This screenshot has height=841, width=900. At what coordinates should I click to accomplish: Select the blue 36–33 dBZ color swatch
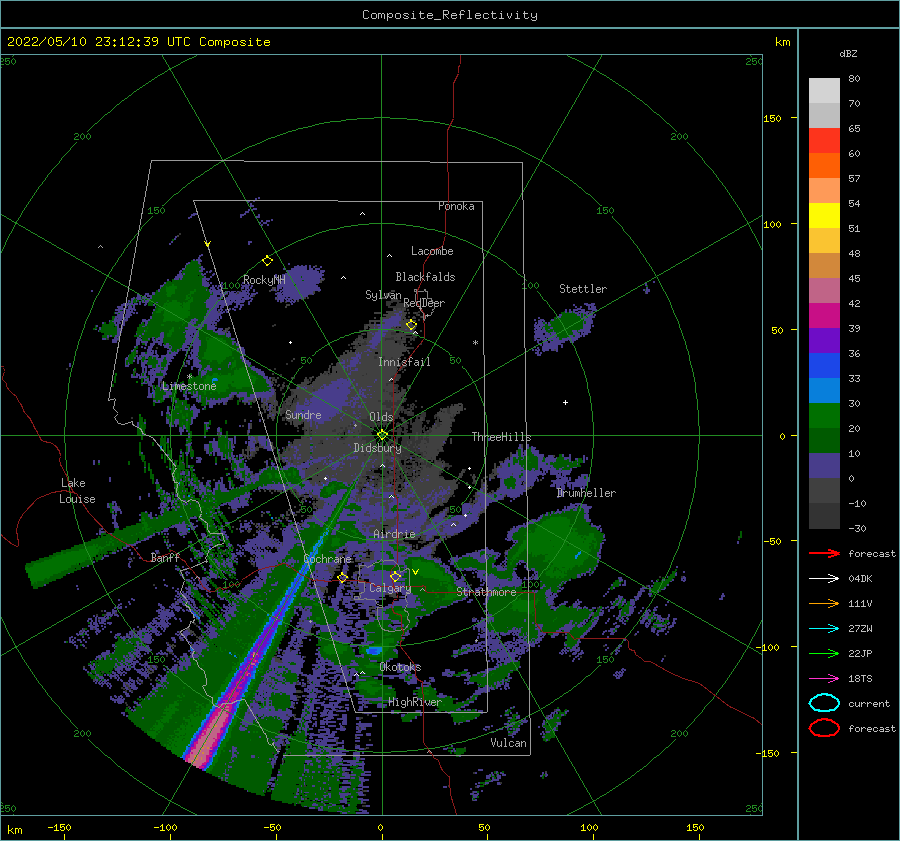point(824,366)
